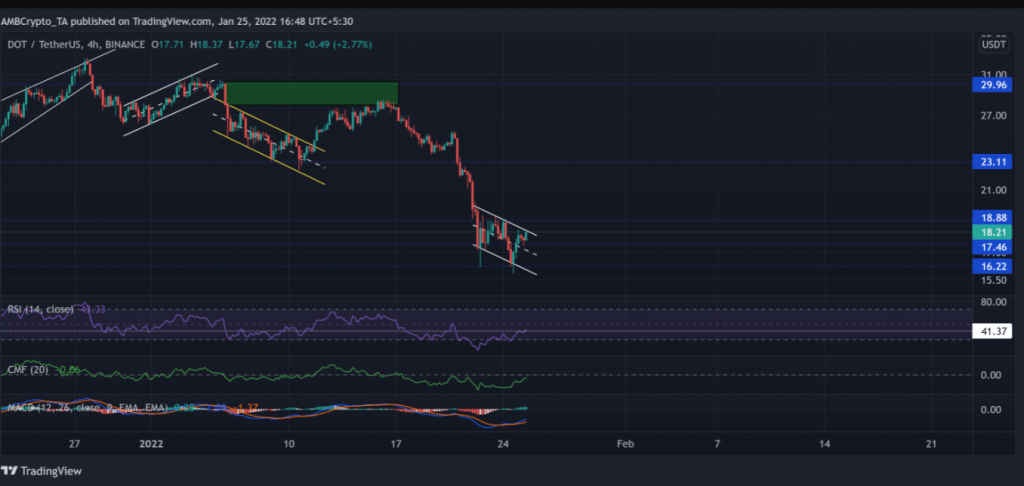
Task: Click the CMF value -0.06 in legend
Action: 67,370
